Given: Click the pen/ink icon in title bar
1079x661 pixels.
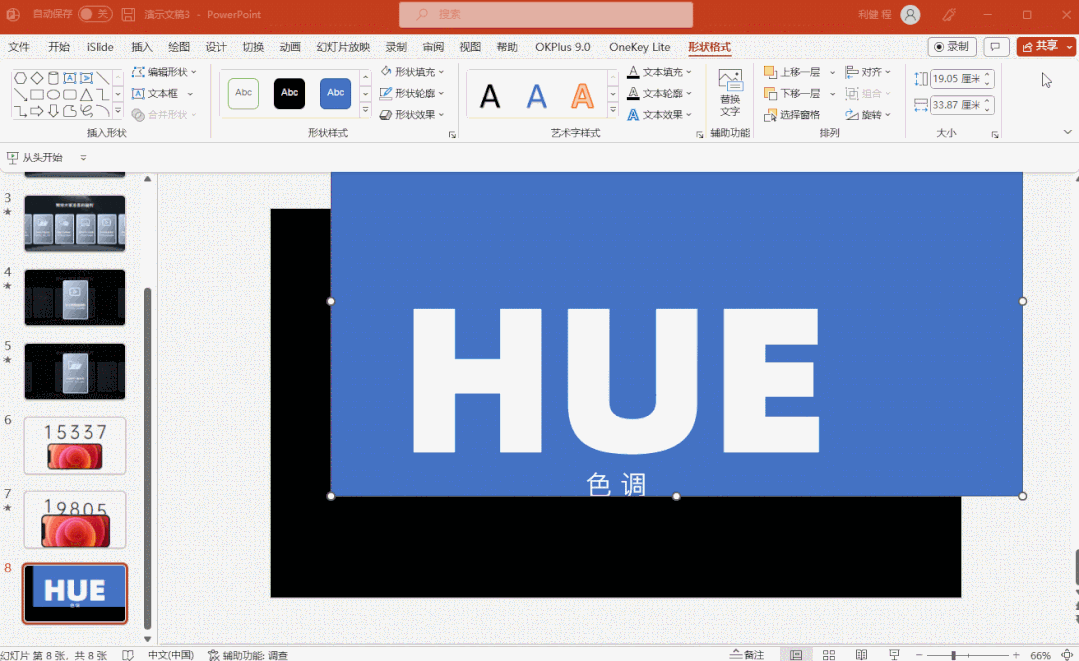Looking at the screenshot, I should (950, 14).
